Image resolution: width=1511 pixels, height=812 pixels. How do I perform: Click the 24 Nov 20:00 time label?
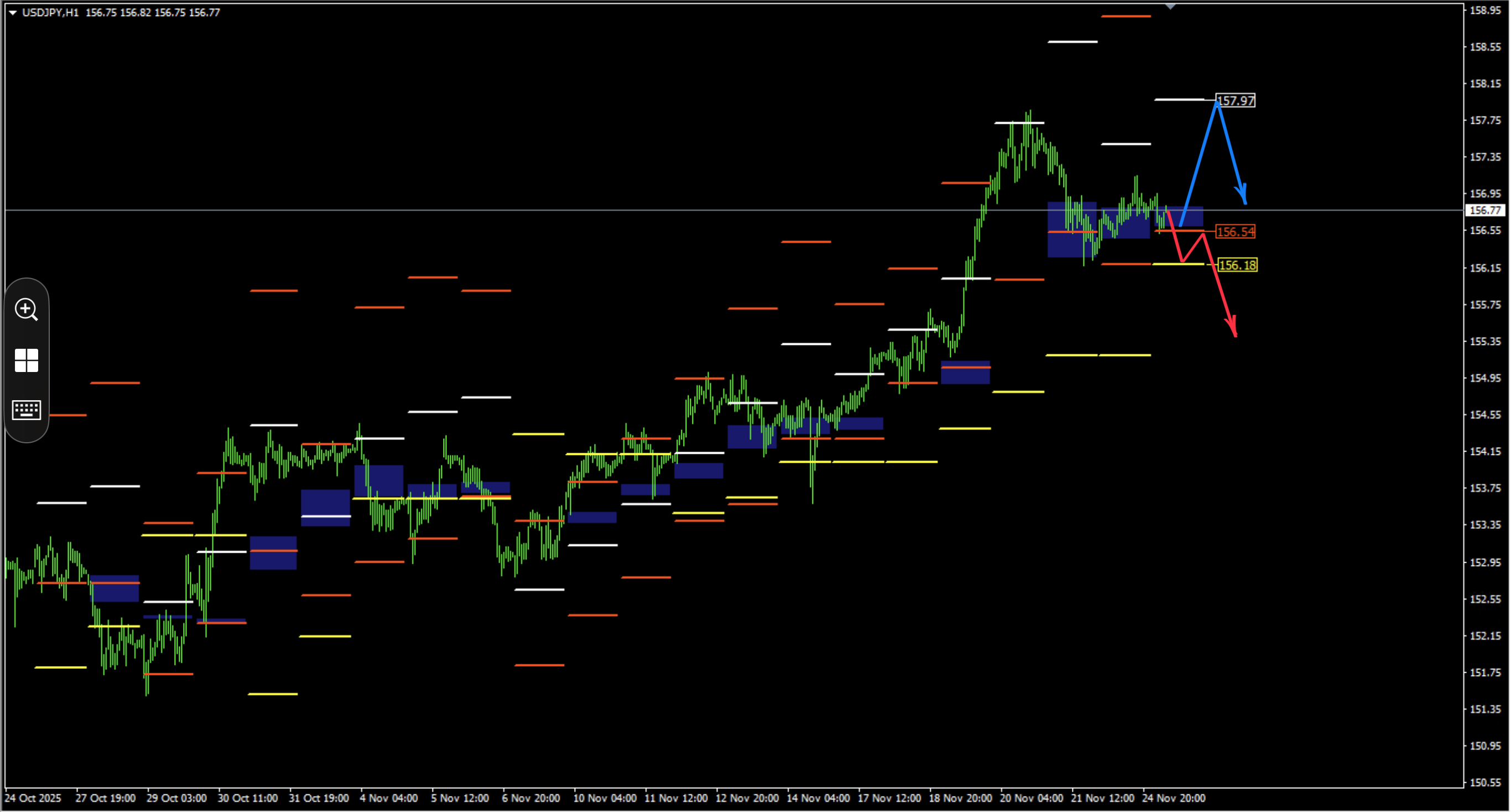coord(1174,798)
